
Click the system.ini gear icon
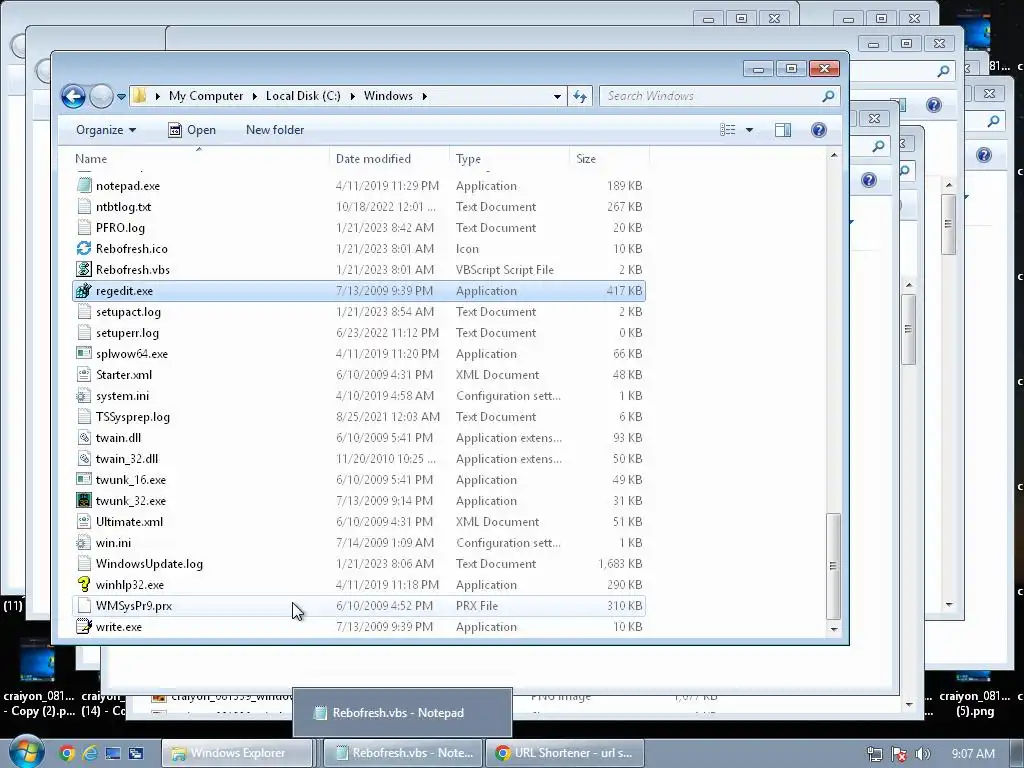click(x=84, y=396)
